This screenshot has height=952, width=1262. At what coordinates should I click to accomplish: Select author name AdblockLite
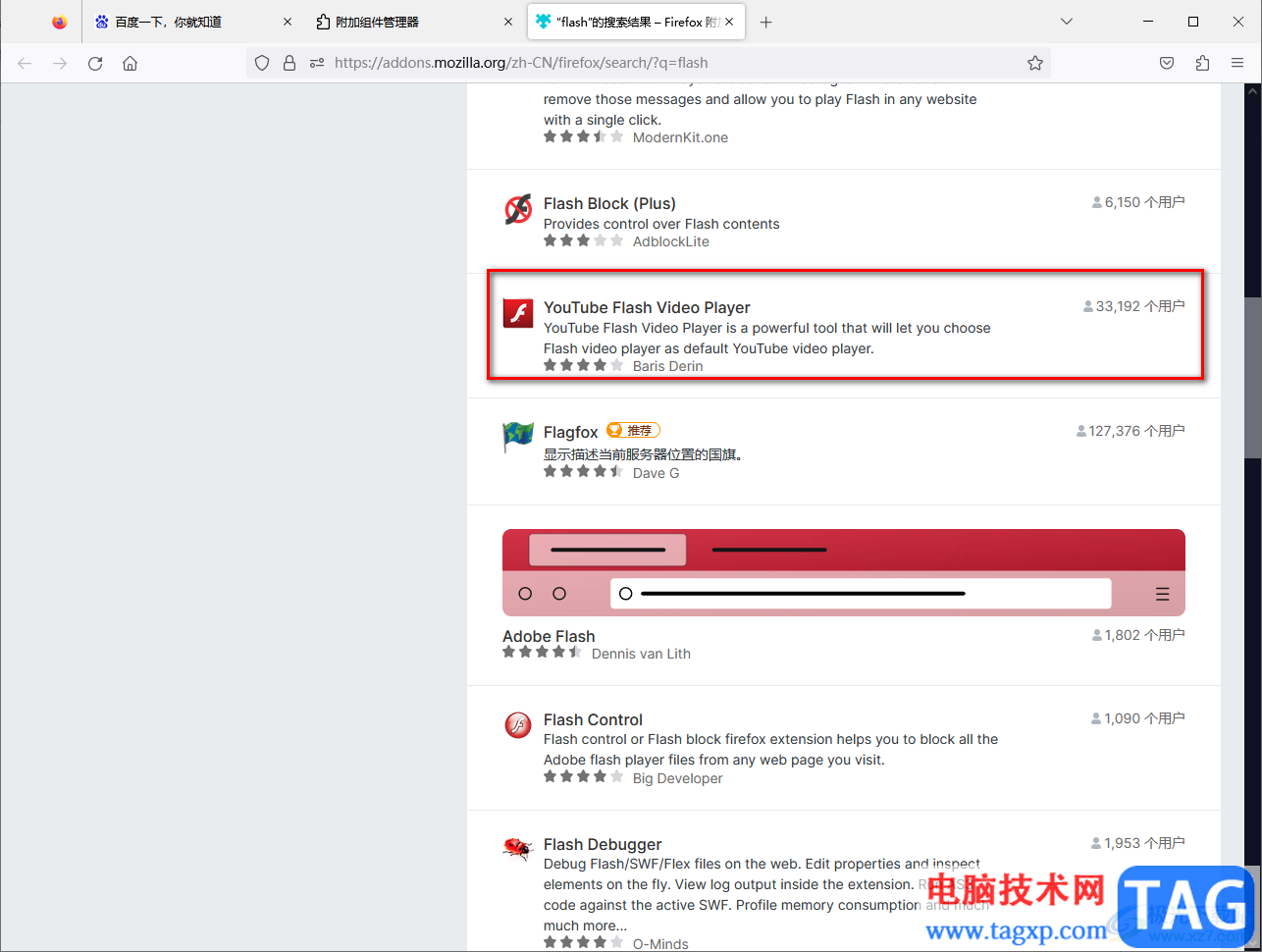pyautogui.click(x=670, y=241)
